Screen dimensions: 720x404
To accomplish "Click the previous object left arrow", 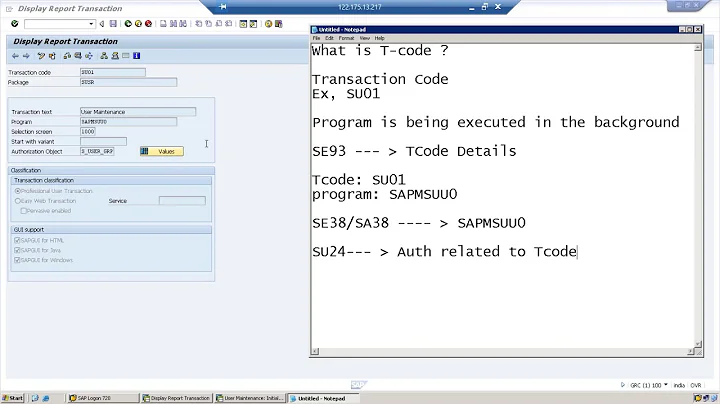I will (15, 56).
